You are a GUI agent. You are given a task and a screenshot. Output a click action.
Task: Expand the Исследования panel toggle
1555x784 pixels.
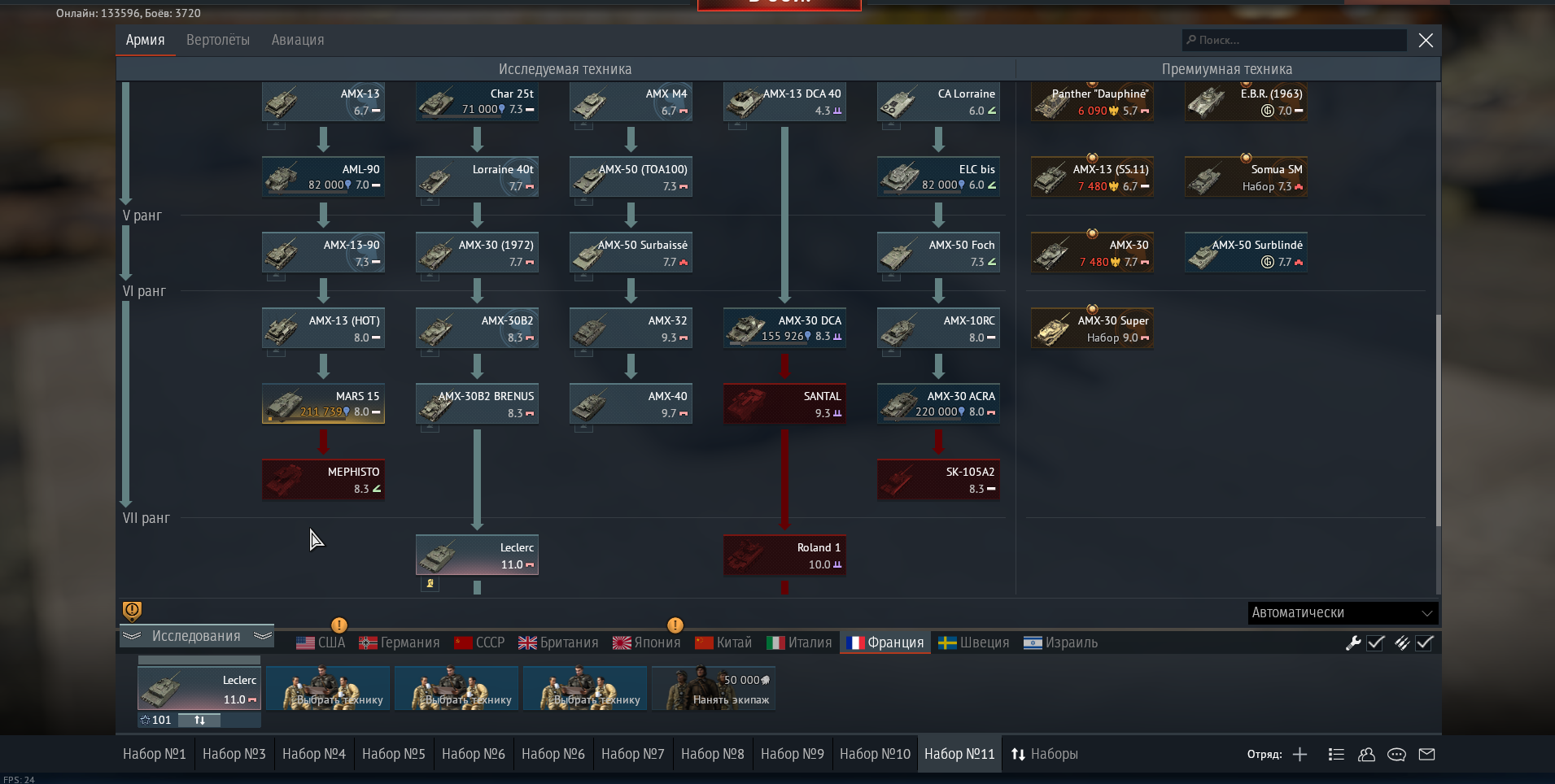(196, 636)
